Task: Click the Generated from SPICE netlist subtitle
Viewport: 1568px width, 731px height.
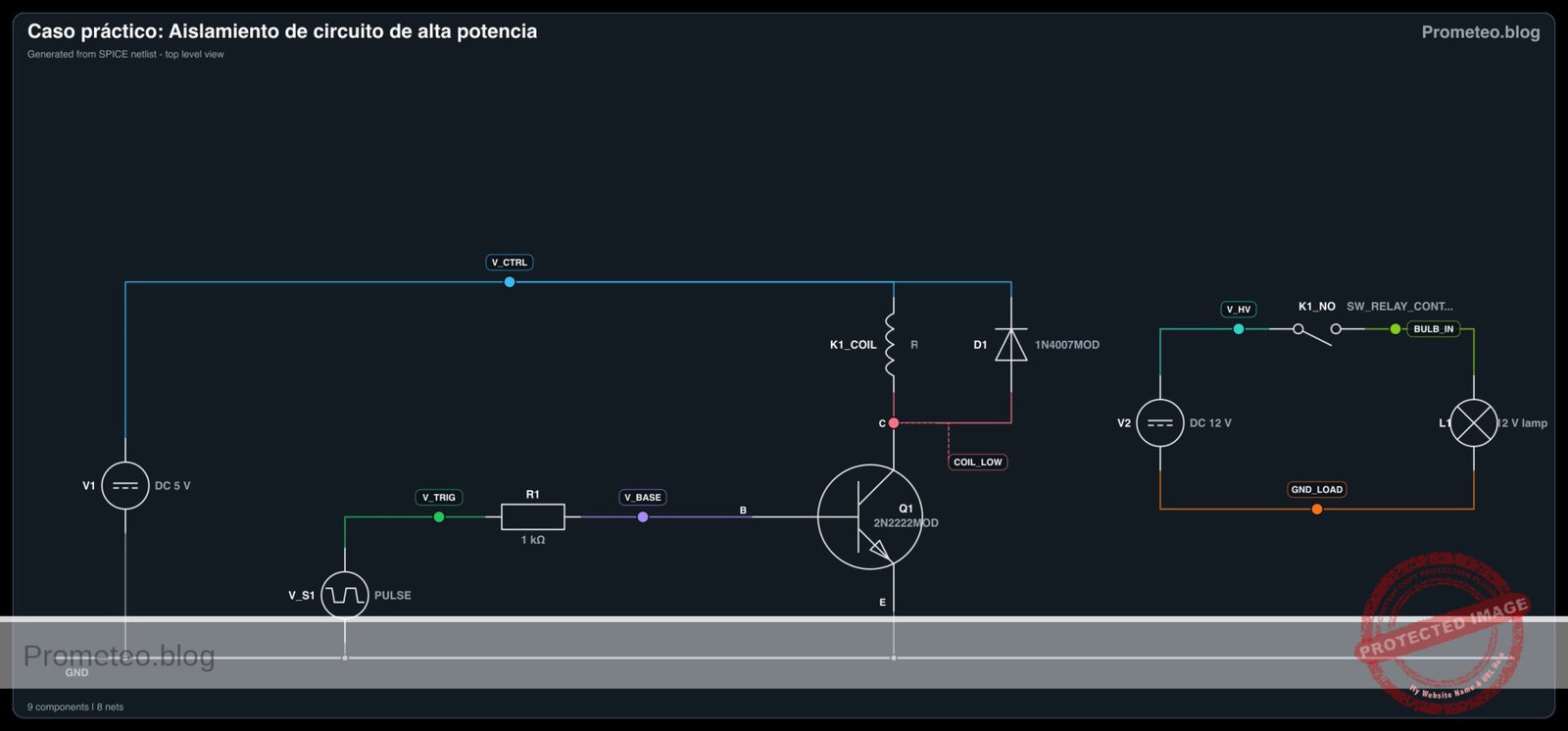Action: pos(125,55)
